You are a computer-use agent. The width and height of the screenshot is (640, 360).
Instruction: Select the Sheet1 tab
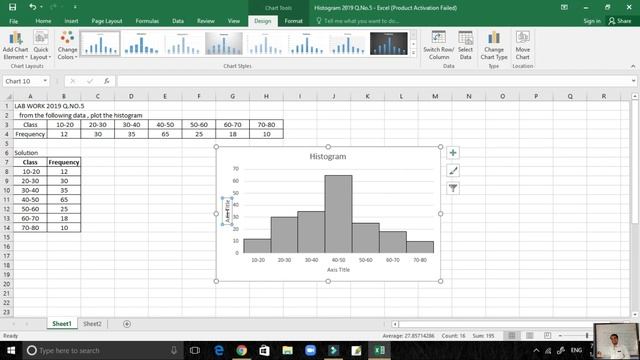coord(62,324)
